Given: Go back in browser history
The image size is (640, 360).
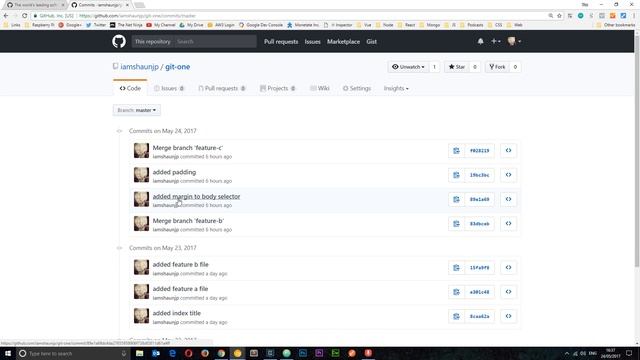Looking at the screenshot, I should tap(6, 16).
